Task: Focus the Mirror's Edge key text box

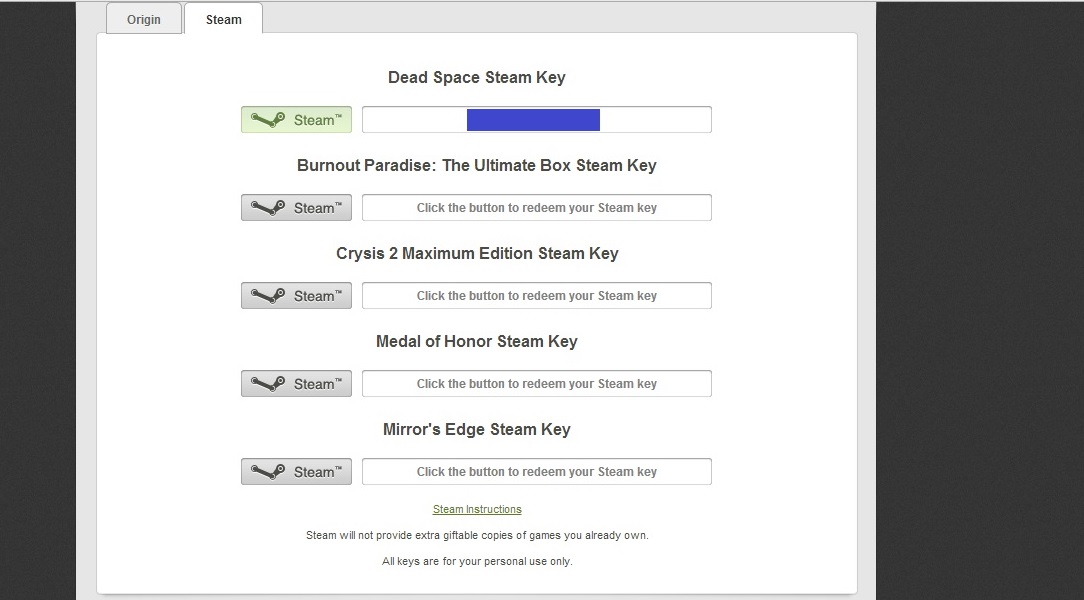Action: [x=536, y=472]
